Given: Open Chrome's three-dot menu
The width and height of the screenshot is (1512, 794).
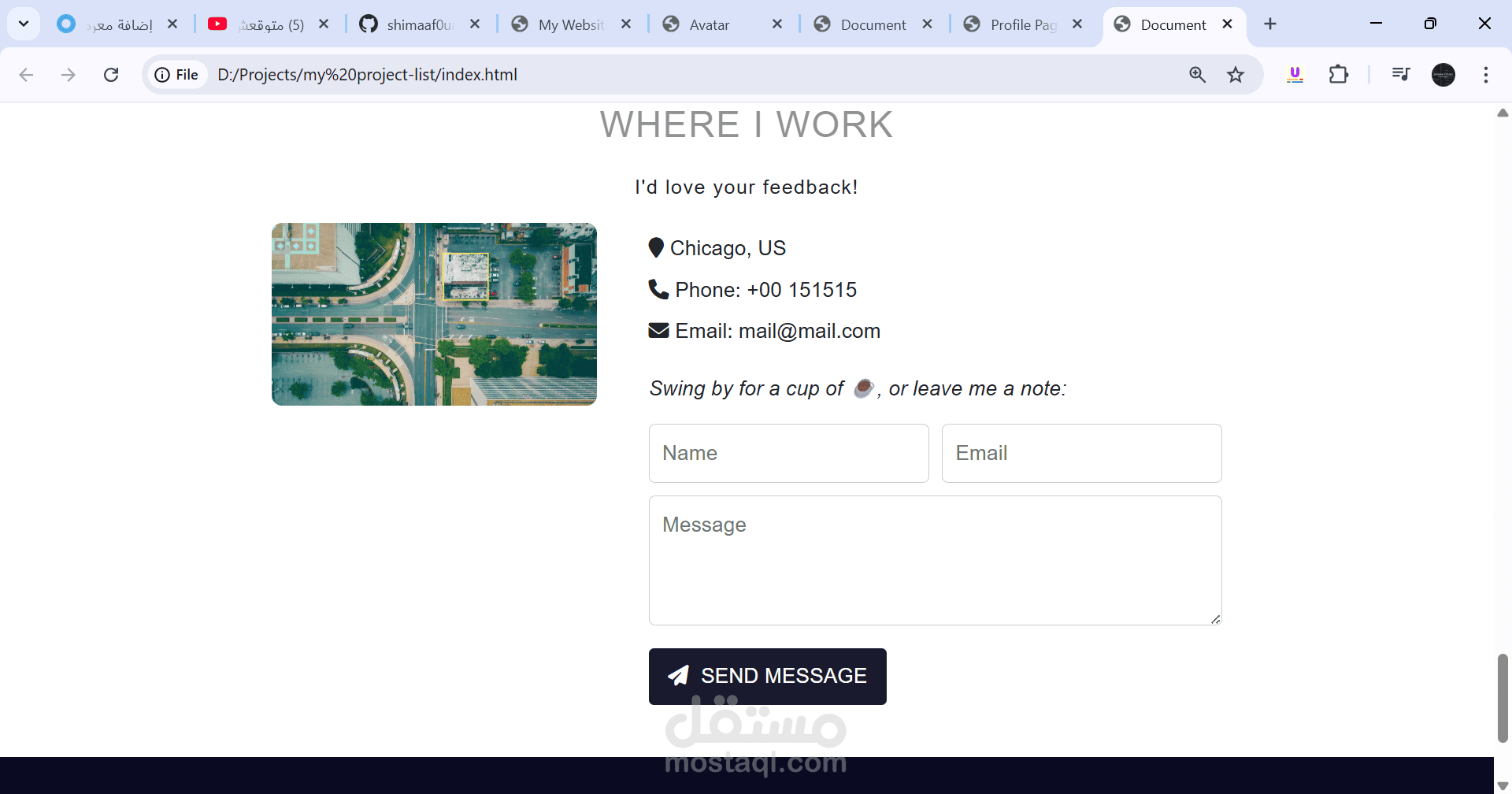Looking at the screenshot, I should 1486,75.
